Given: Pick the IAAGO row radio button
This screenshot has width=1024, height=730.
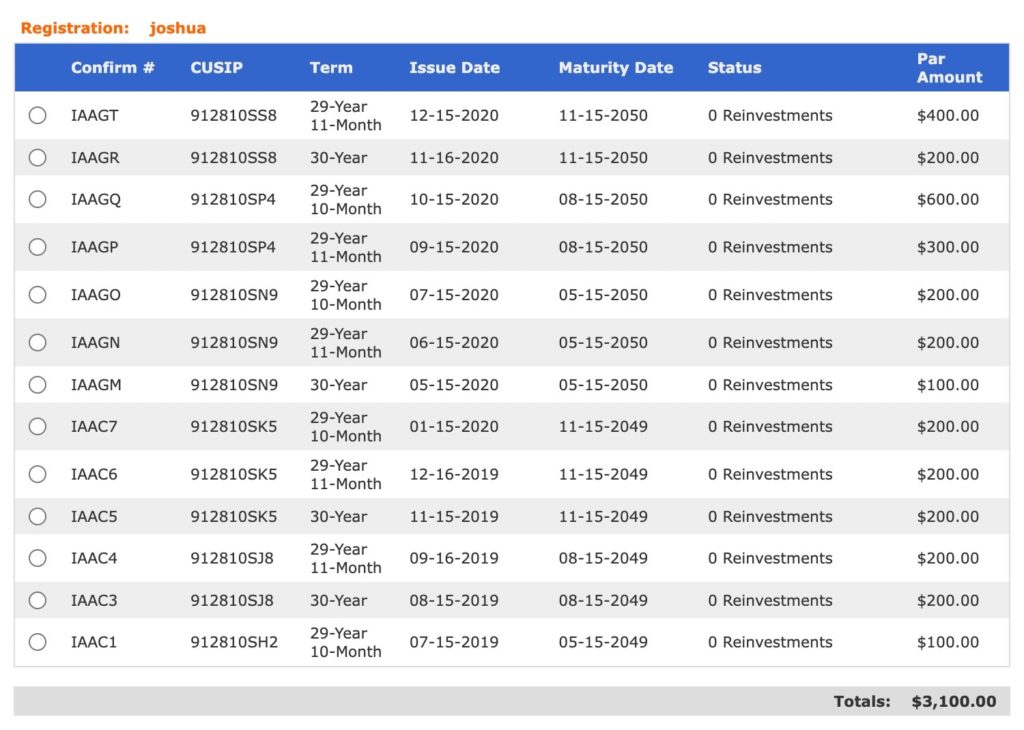Looking at the screenshot, I should point(37,295).
